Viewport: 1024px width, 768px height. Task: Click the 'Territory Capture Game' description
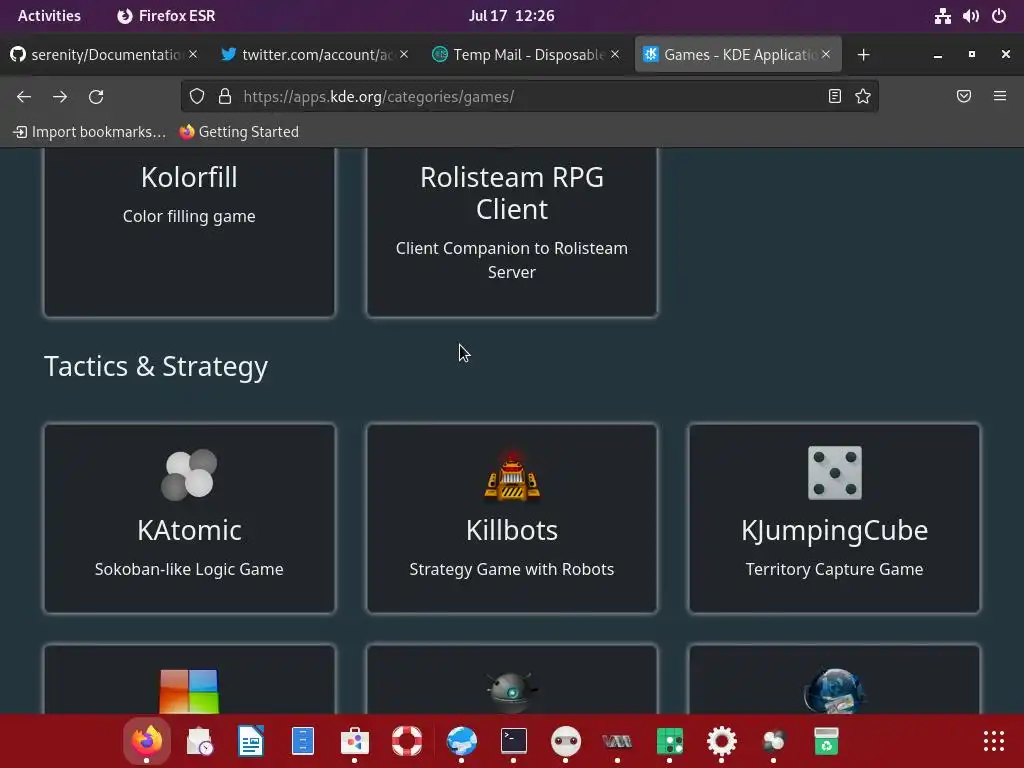pyautogui.click(x=835, y=569)
